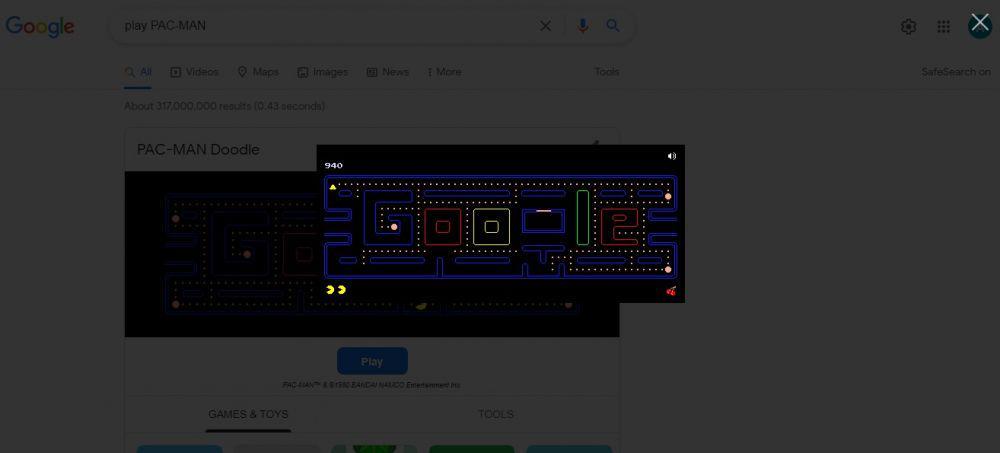Click the cherry level indicator
1000x453 pixels.
(x=671, y=291)
